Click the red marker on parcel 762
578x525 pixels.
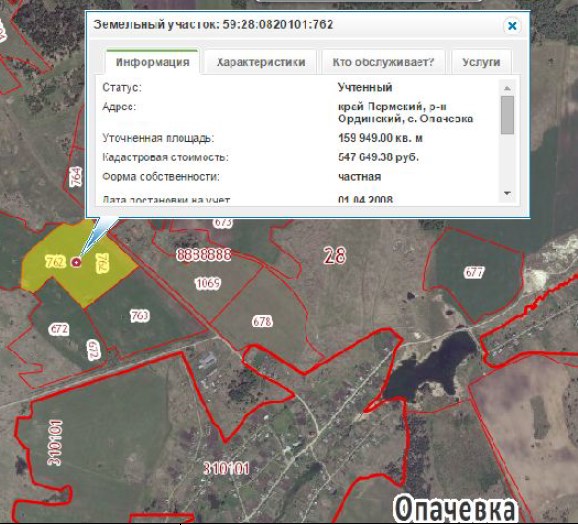(x=76, y=262)
